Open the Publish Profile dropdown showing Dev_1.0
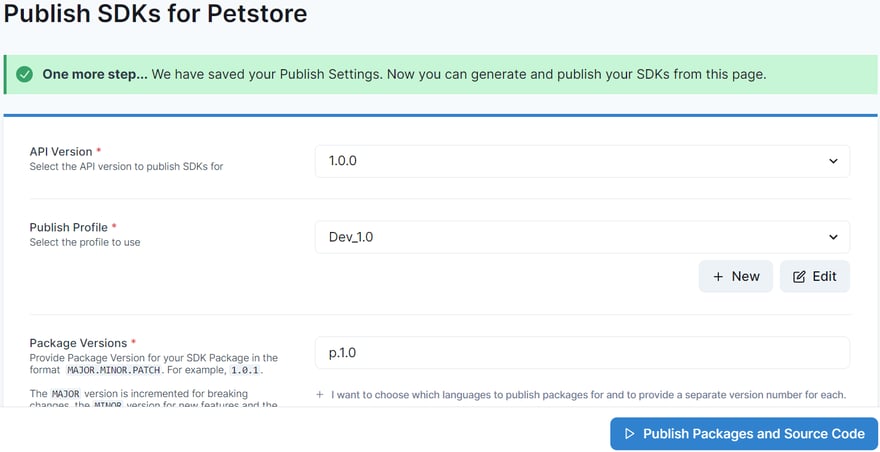 click(582, 237)
